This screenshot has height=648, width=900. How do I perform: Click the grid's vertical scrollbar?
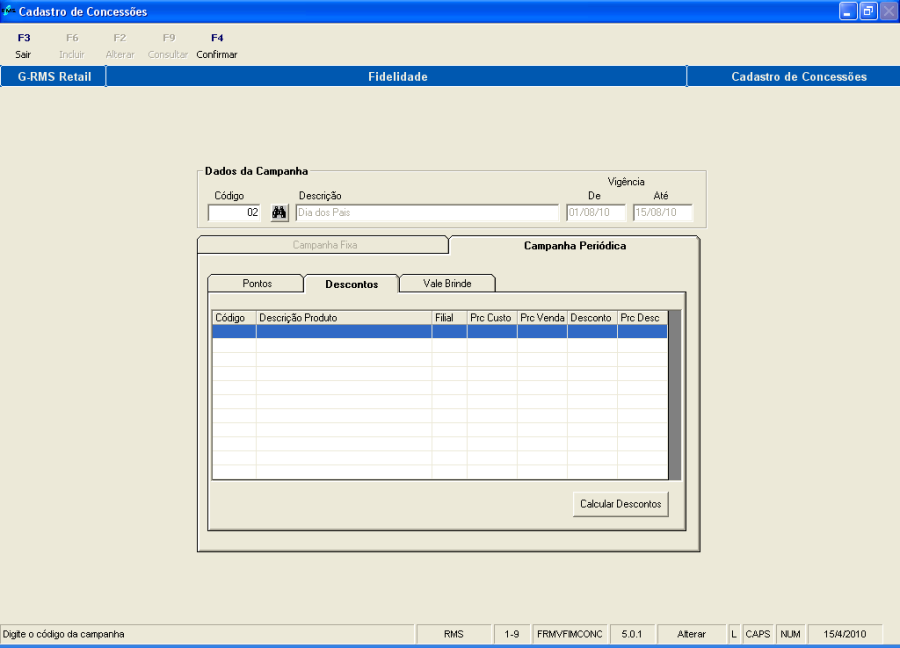click(675, 395)
